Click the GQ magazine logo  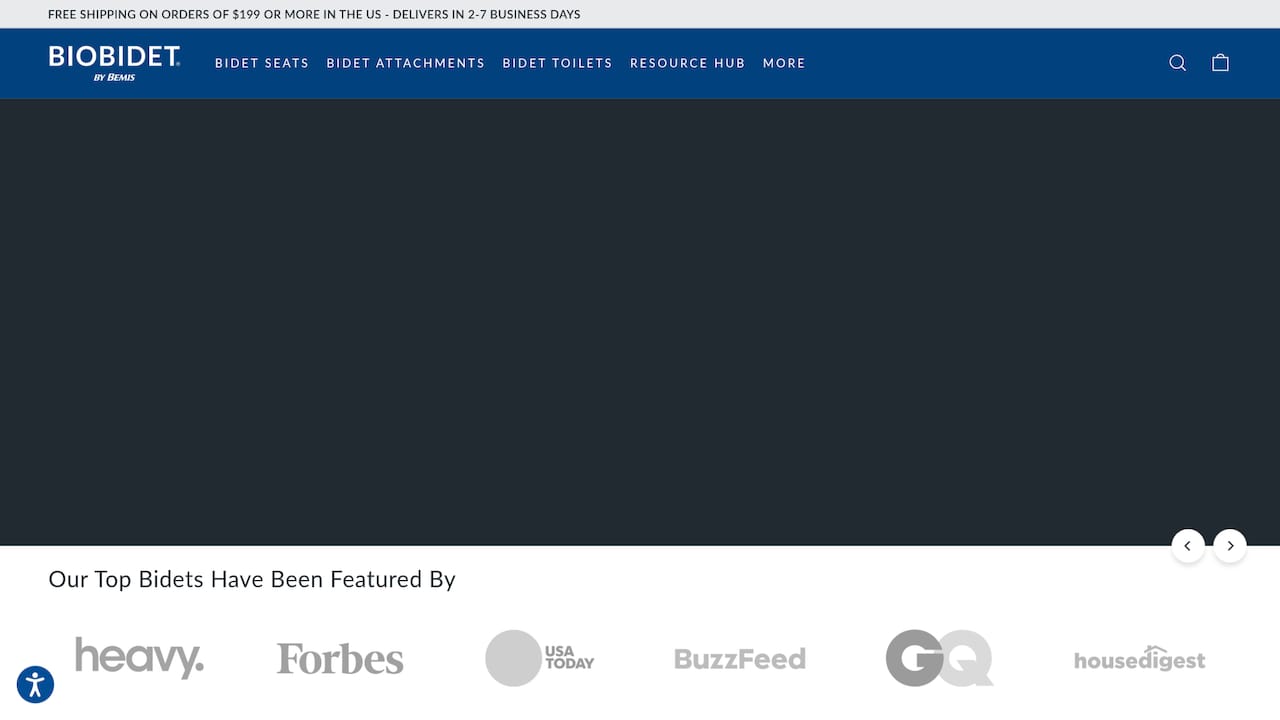point(939,658)
